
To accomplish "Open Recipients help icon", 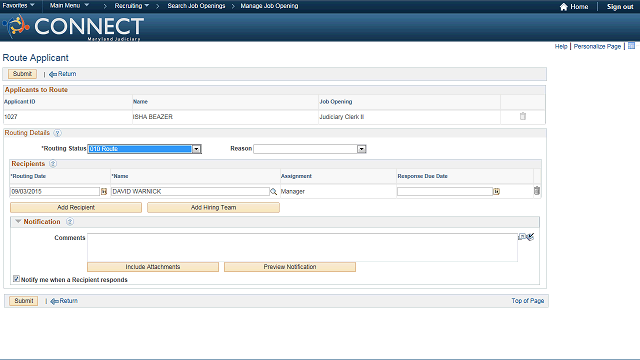I will [x=53, y=164].
